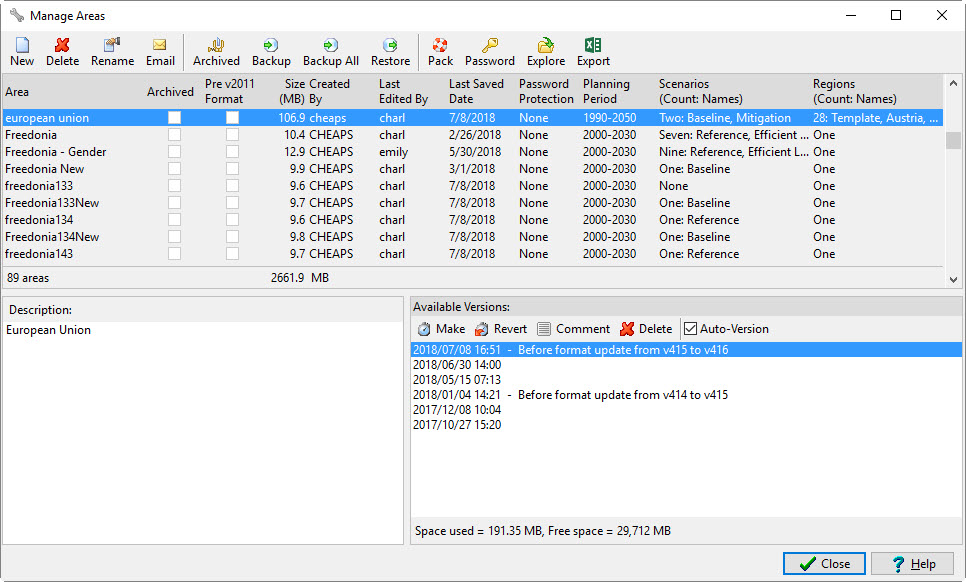Sort by Size (MB) column header
The image size is (966, 582).
(x=294, y=91)
